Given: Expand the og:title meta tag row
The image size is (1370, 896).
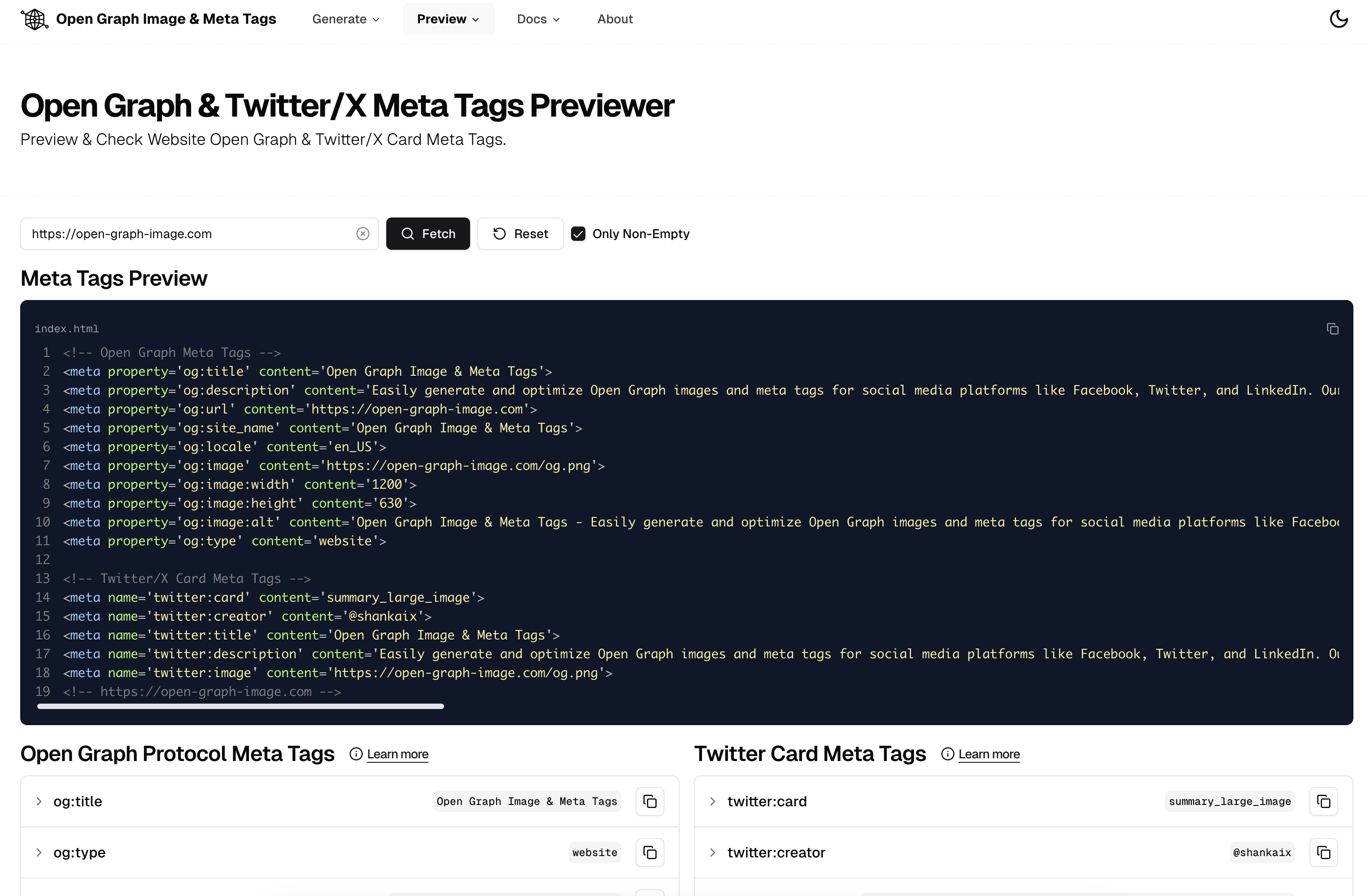Looking at the screenshot, I should pos(39,801).
